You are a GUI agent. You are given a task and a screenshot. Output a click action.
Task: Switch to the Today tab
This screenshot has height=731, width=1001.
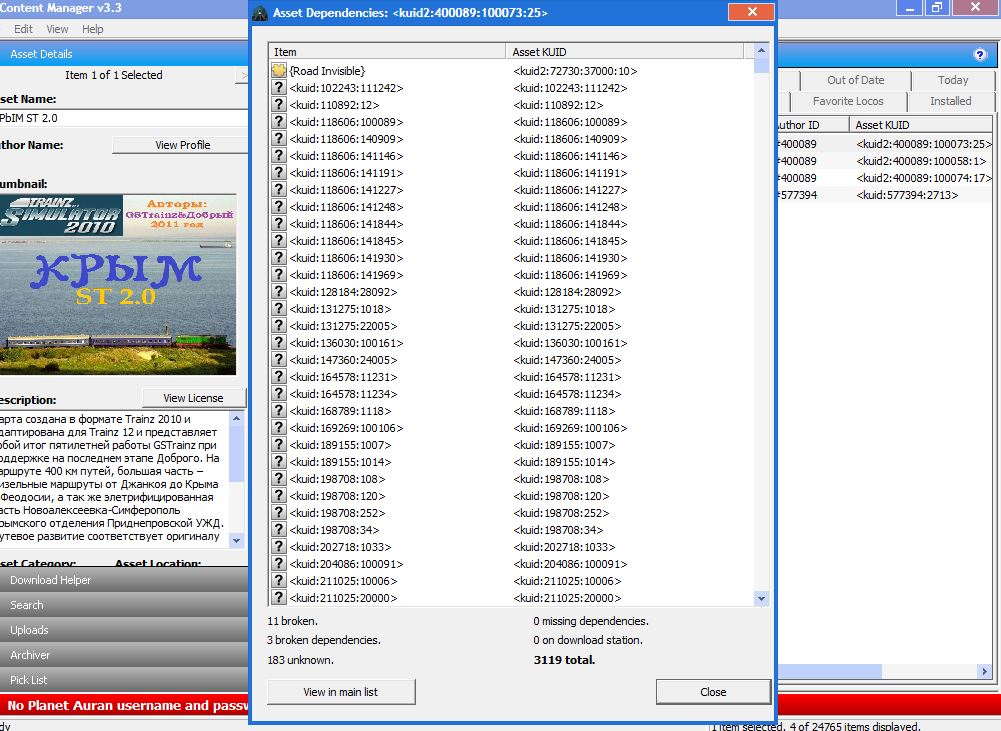[952, 80]
